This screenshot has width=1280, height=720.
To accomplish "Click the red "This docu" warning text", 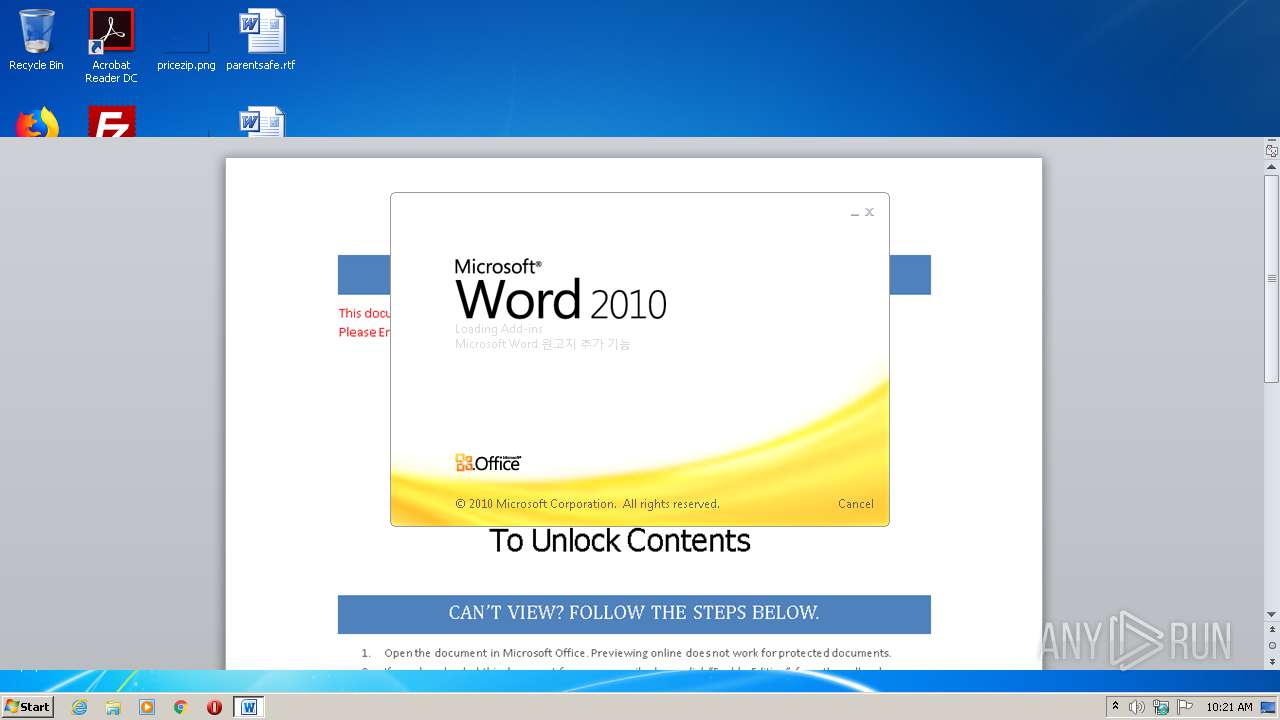I will pyautogui.click(x=364, y=313).
